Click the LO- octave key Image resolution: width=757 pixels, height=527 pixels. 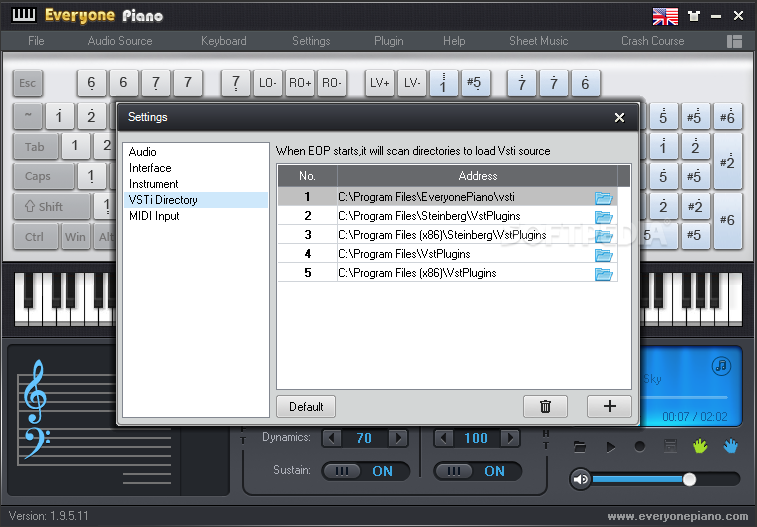267,83
